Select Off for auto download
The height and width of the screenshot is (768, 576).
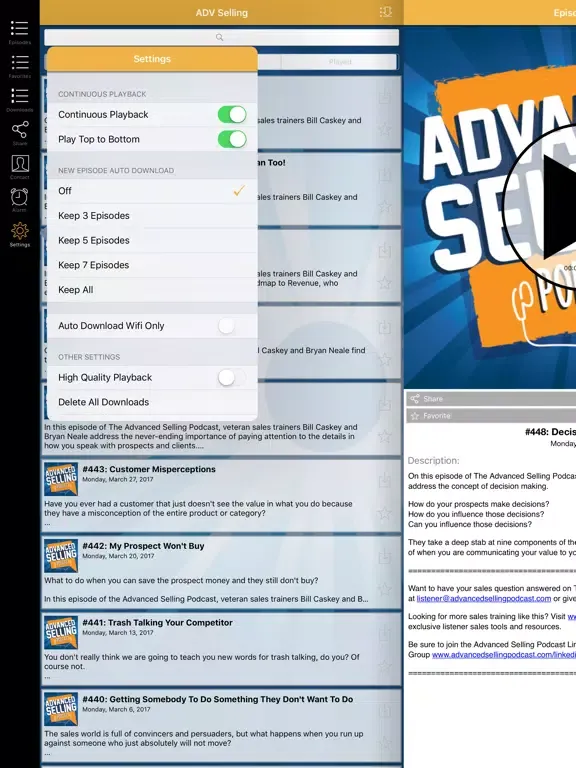[152, 191]
